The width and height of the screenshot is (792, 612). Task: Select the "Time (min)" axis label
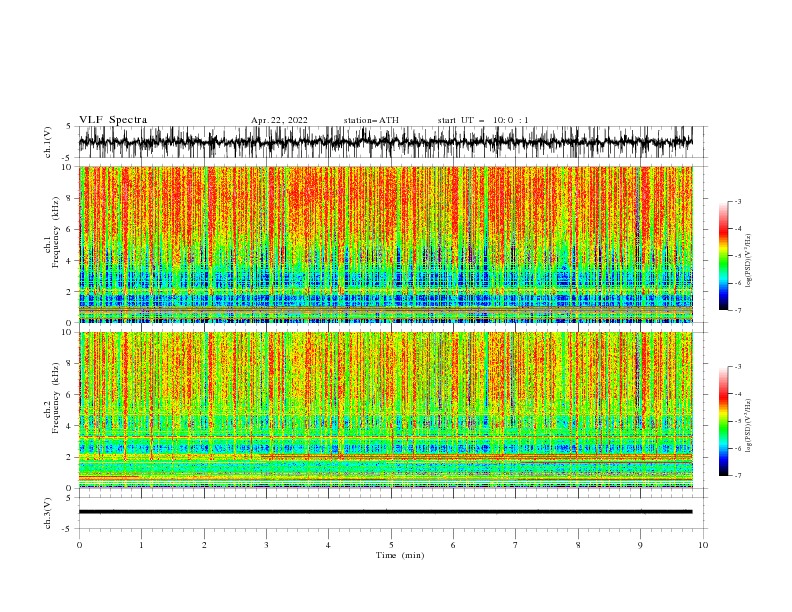(400, 555)
